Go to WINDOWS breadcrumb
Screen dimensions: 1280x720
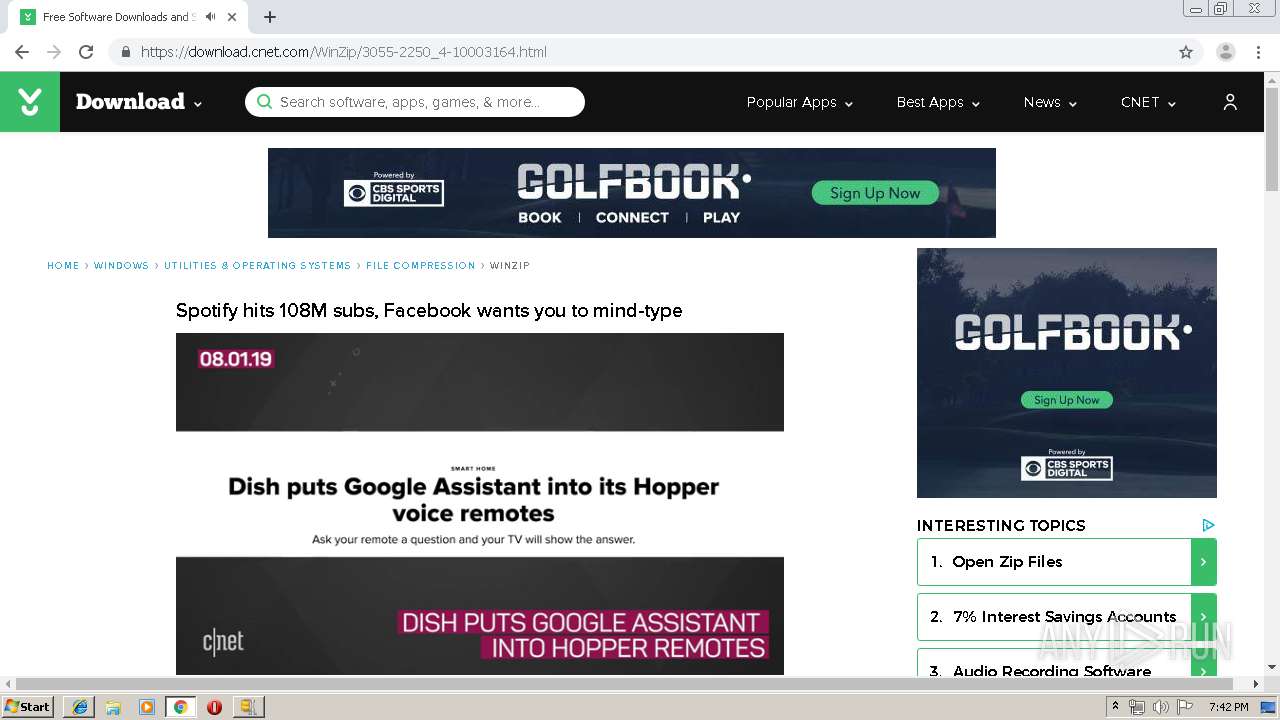[x=121, y=266]
